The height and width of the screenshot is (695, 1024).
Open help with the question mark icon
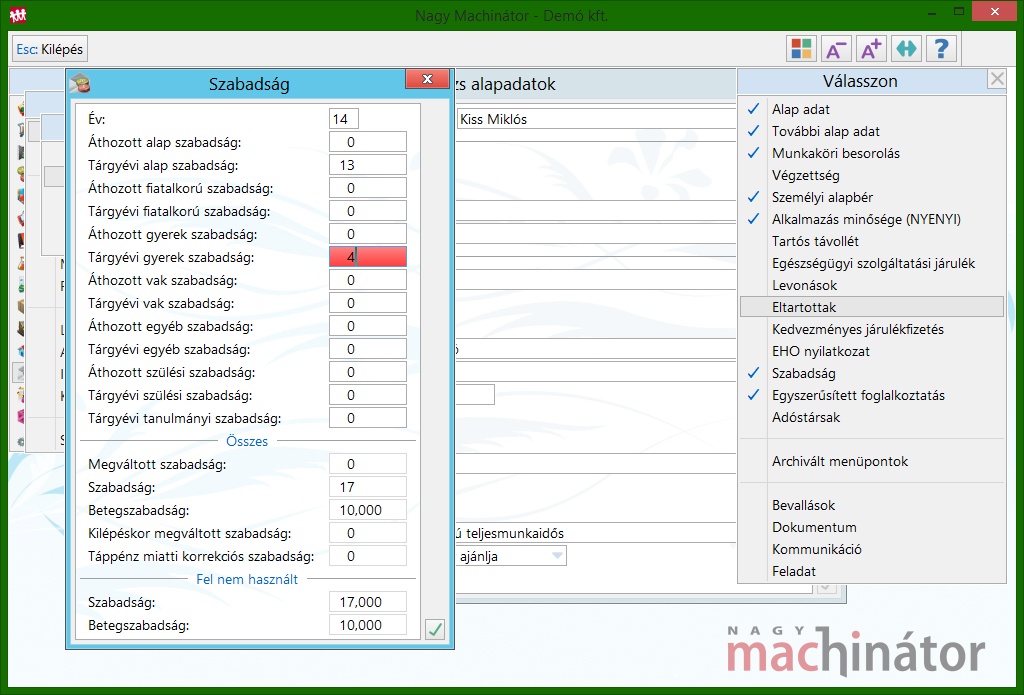coord(941,49)
